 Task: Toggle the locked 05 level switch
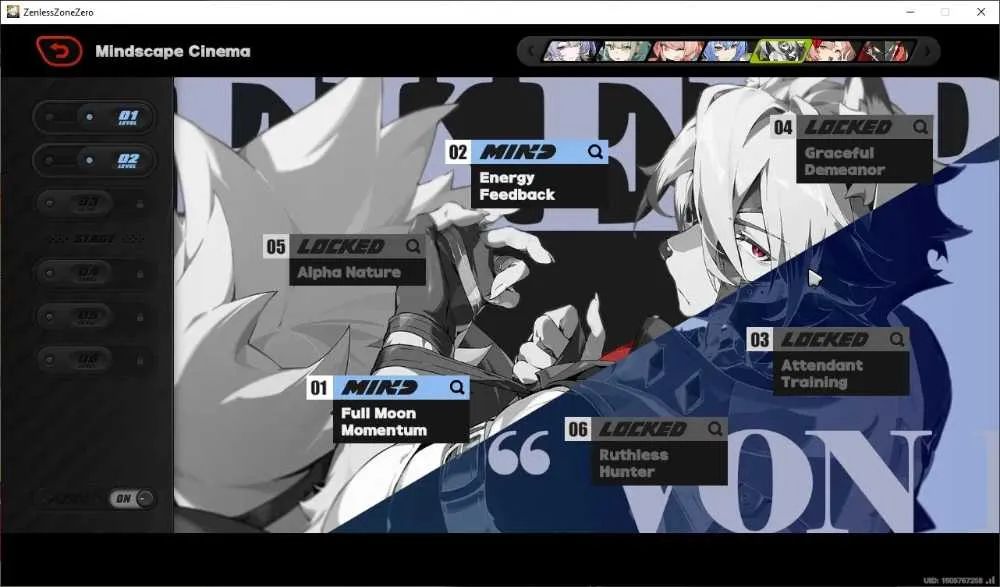coord(94,316)
